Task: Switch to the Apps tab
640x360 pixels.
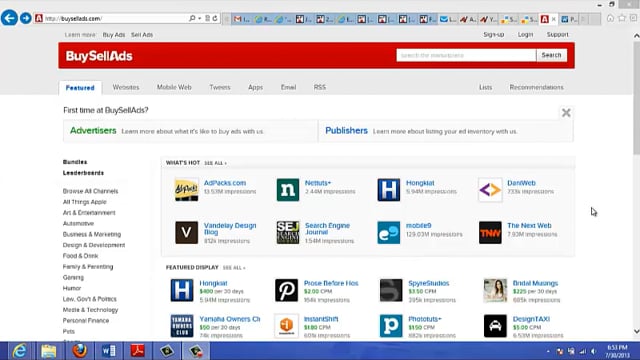Action: coord(256,87)
